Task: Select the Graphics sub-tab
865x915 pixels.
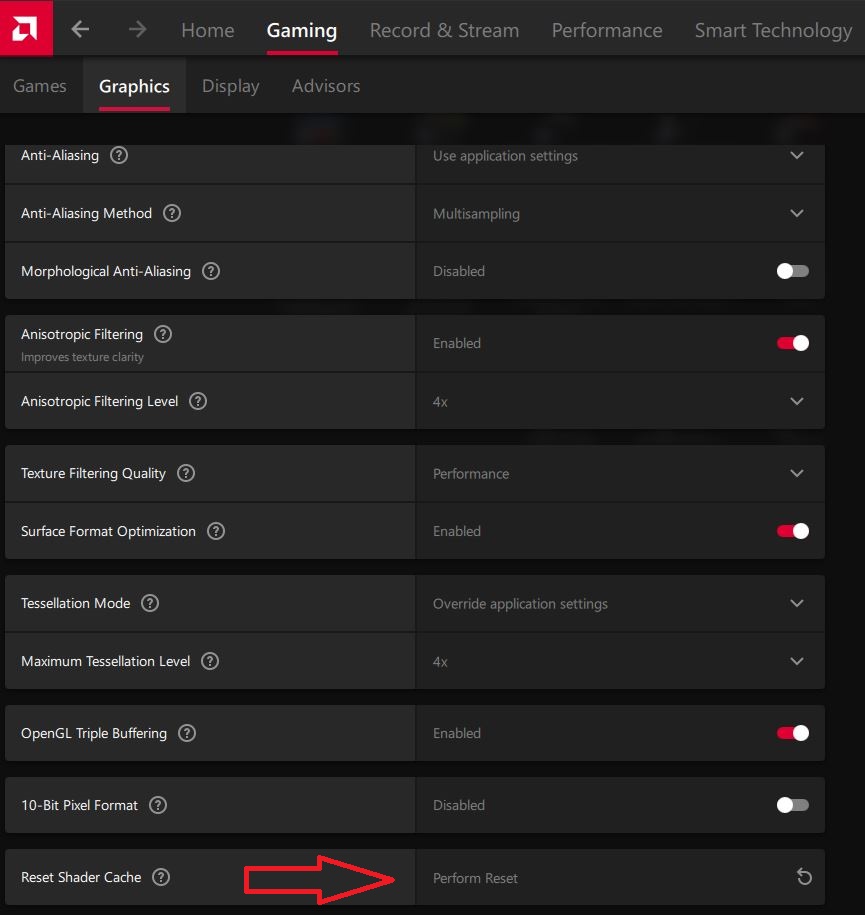Action: pyautogui.click(x=134, y=86)
